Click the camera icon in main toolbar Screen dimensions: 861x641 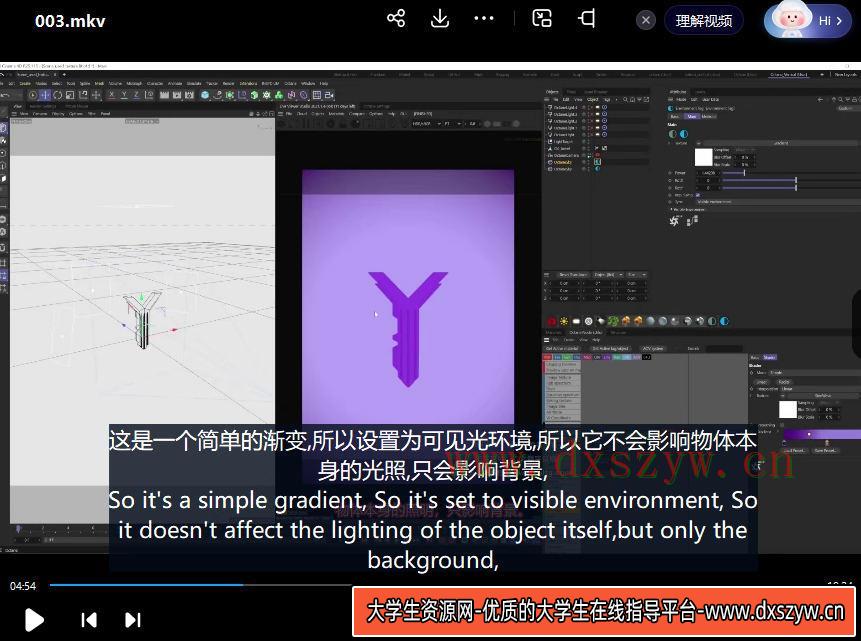329,95
